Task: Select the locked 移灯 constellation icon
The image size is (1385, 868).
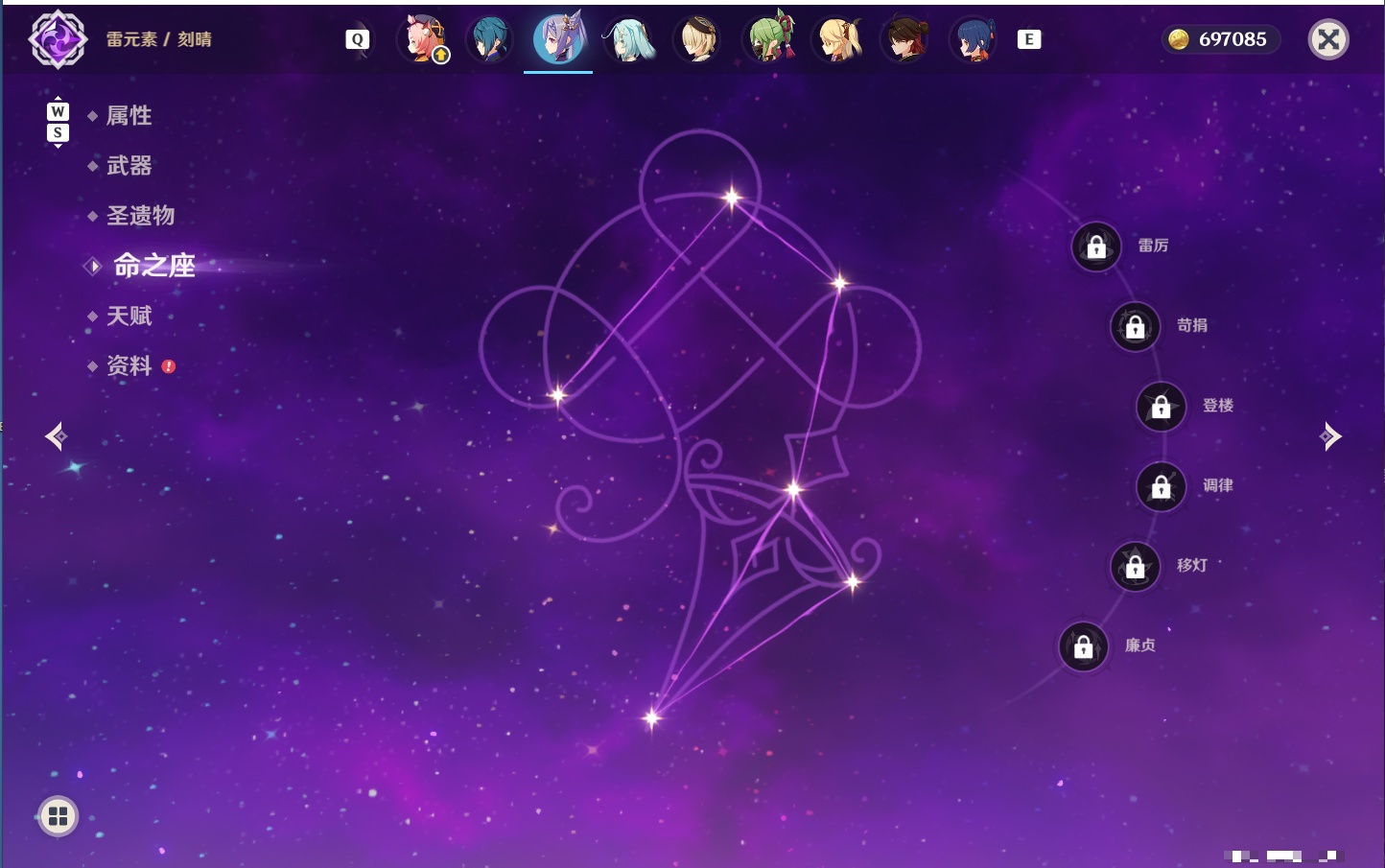Action: (x=1136, y=567)
